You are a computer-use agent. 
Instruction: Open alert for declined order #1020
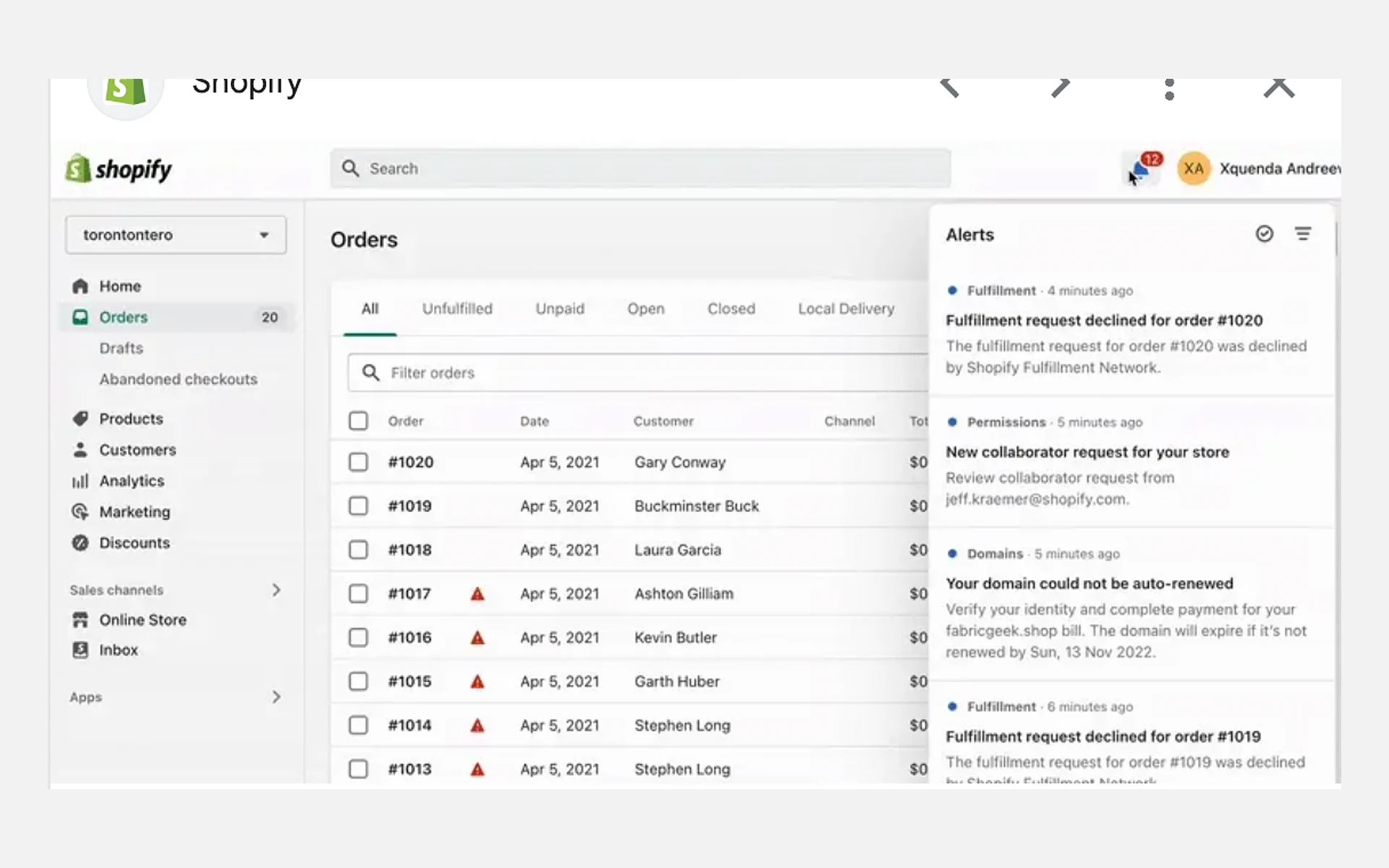tap(1132, 330)
